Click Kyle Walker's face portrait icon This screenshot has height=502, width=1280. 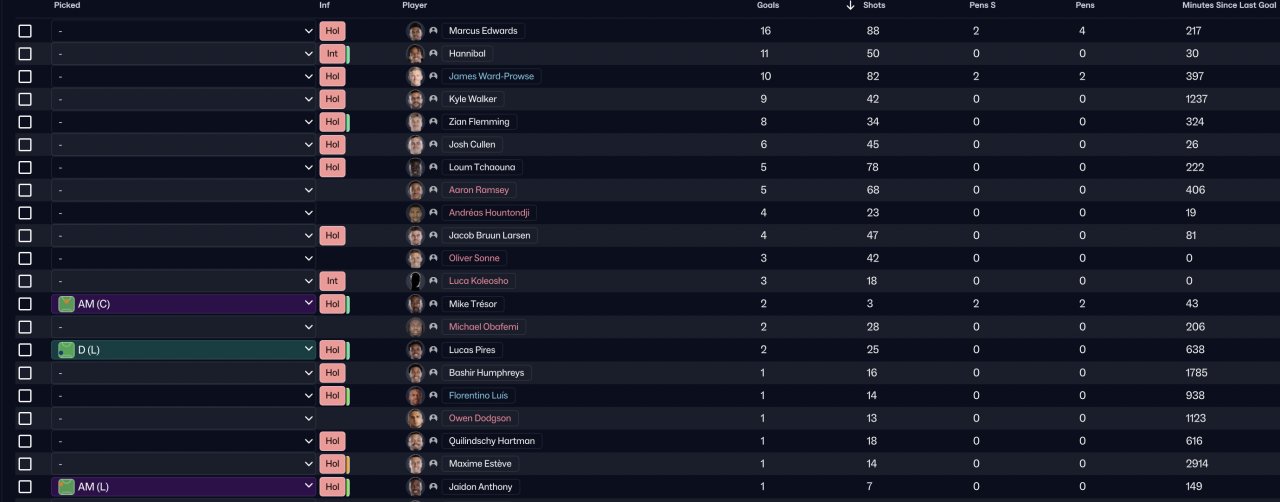[415, 99]
